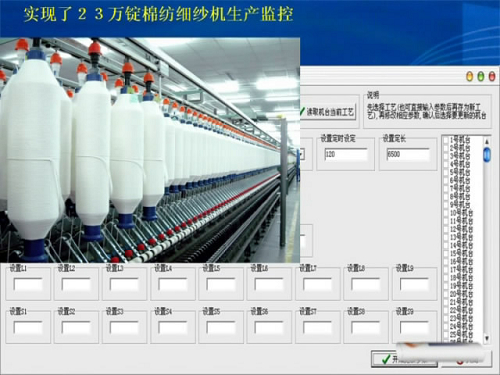Focus the 设置定时设定 field showing 120
This screenshot has height=375, width=500.
point(346,154)
